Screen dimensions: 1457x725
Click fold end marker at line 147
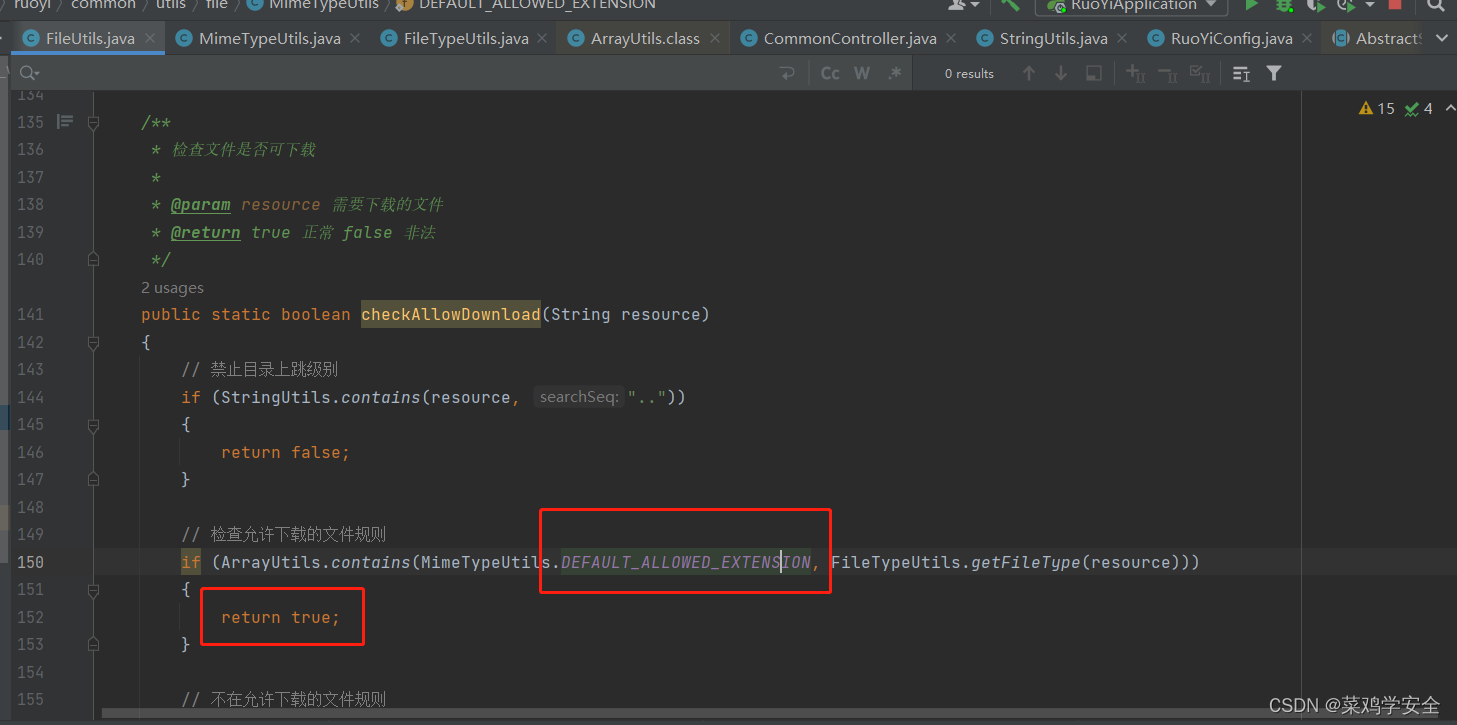pyautogui.click(x=93, y=479)
